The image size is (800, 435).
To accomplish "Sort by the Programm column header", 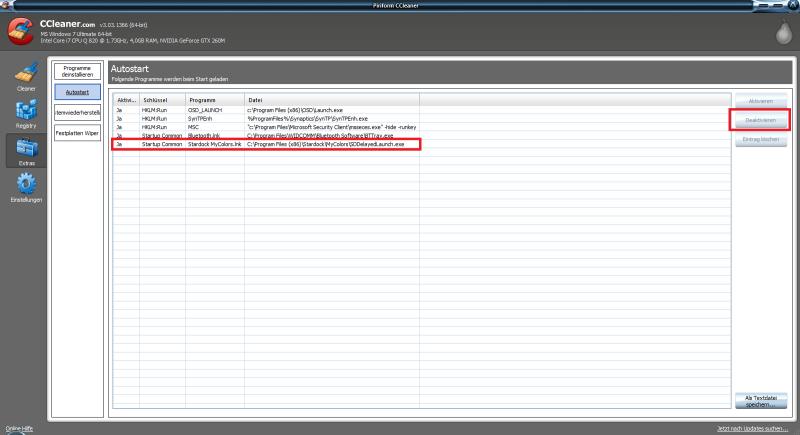I will tap(215, 100).
